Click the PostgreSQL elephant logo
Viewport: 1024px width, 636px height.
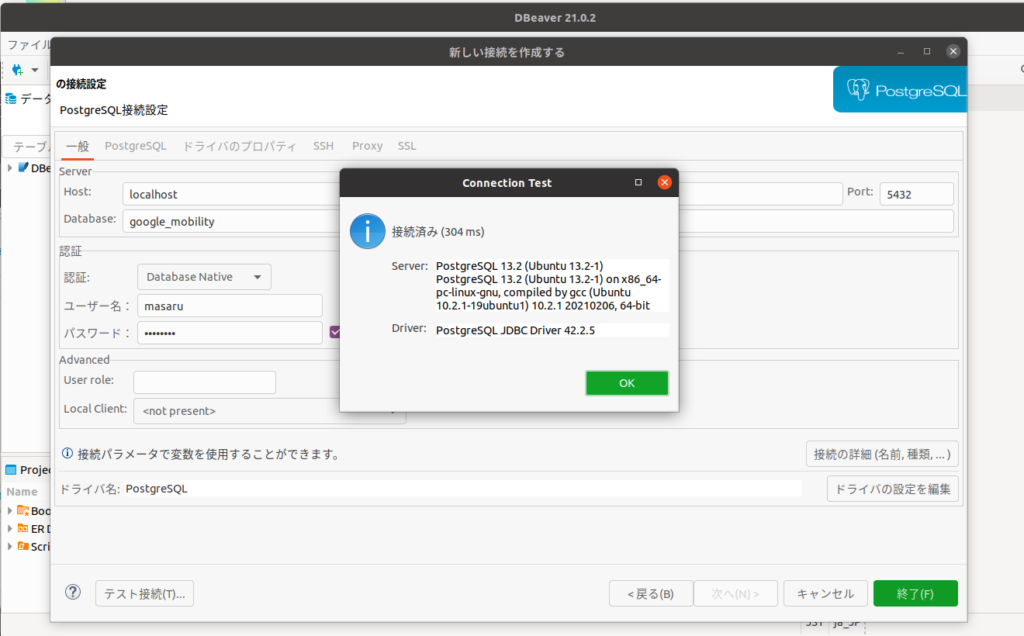pos(859,90)
